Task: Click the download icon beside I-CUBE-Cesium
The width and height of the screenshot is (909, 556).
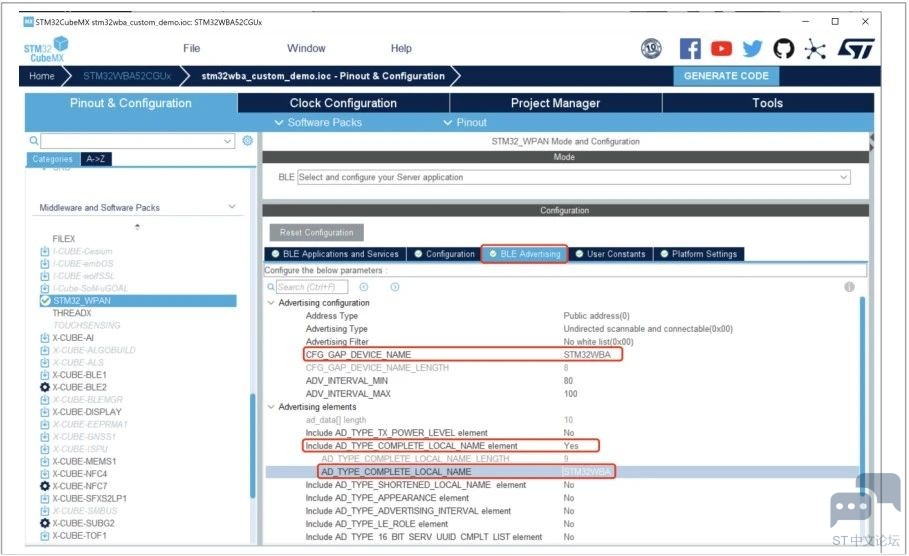Action: pyautogui.click(x=45, y=251)
